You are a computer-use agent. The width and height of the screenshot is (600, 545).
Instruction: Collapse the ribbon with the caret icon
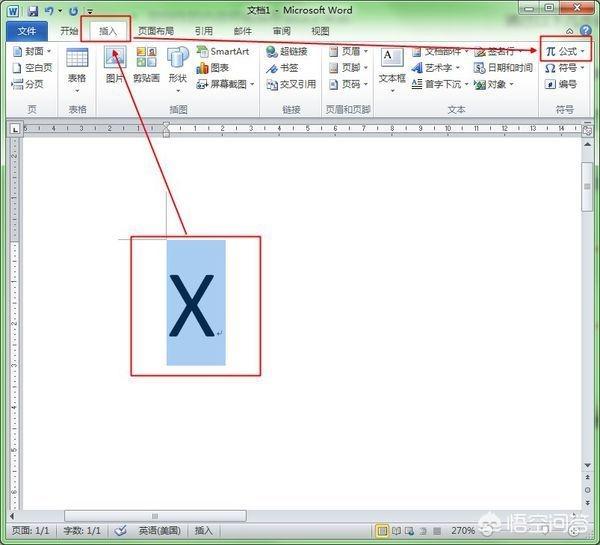pos(570,31)
